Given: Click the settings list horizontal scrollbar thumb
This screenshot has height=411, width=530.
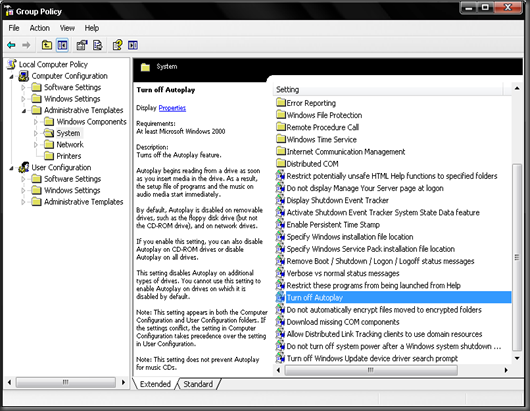Looking at the screenshot, I should coord(371,370).
